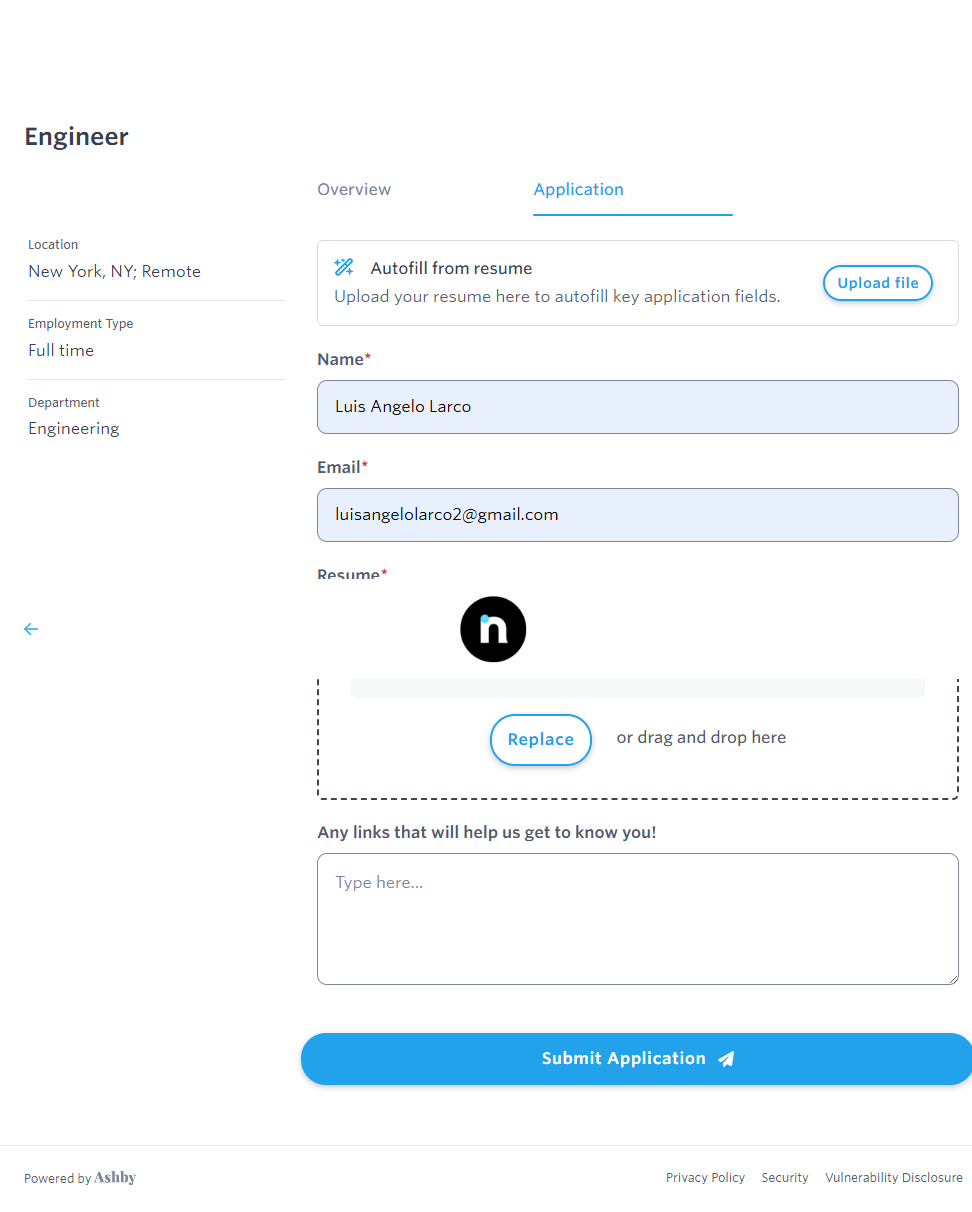Click the links 'Type here...' text area
Viewport: 972px width, 1212px height.
pos(637,918)
